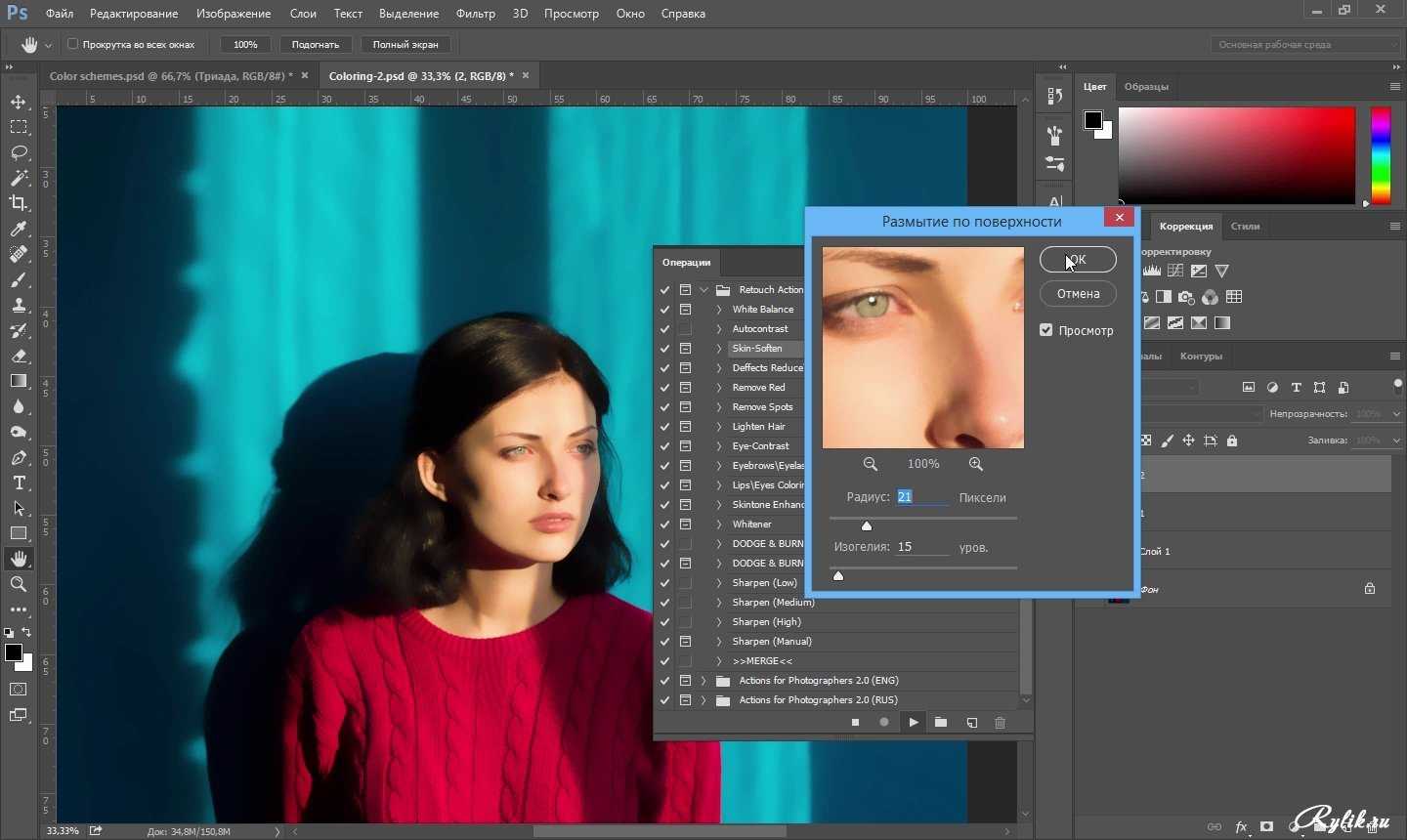The width and height of the screenshot is (1407, 840).
Task: Expand Actions for Photographers 2.0 (ENG)
Action: [703, 681]
